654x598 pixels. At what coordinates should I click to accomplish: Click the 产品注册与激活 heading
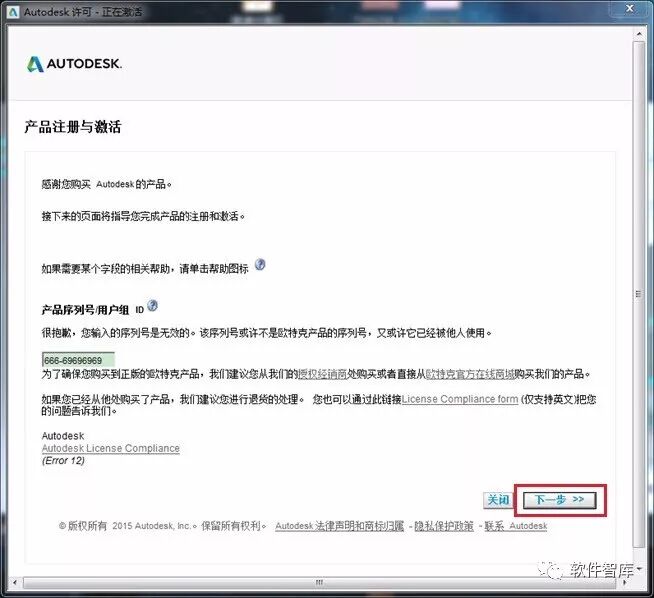point(73,127)
